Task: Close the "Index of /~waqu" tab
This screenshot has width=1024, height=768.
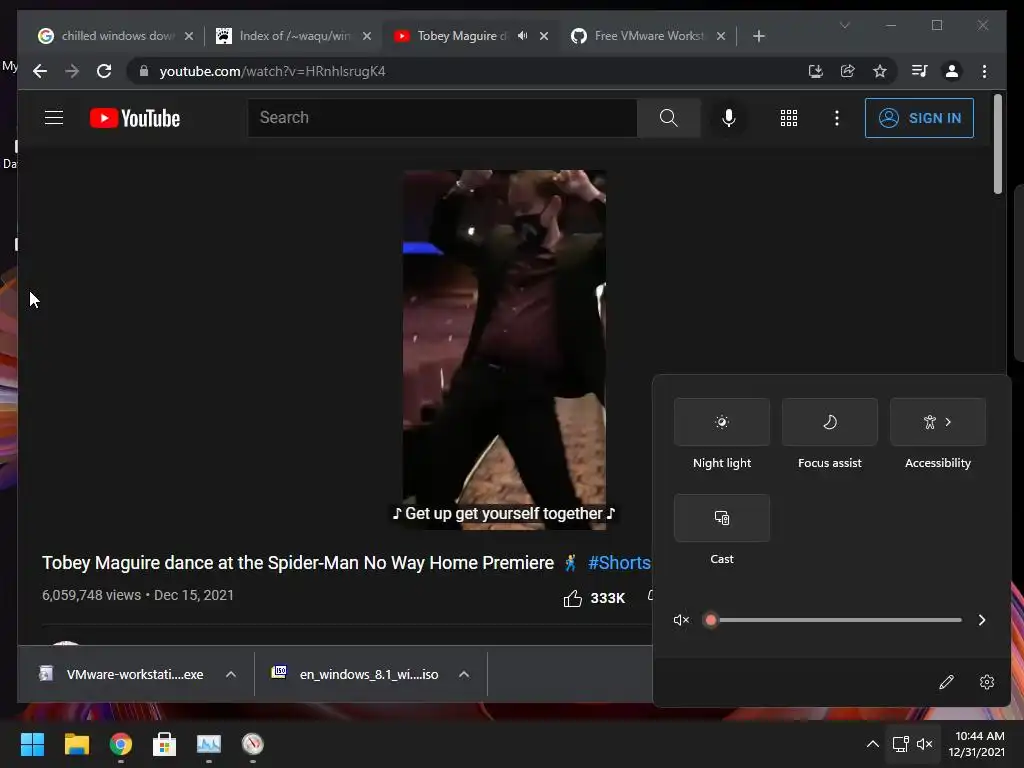Action: click(x=367, y=36)
